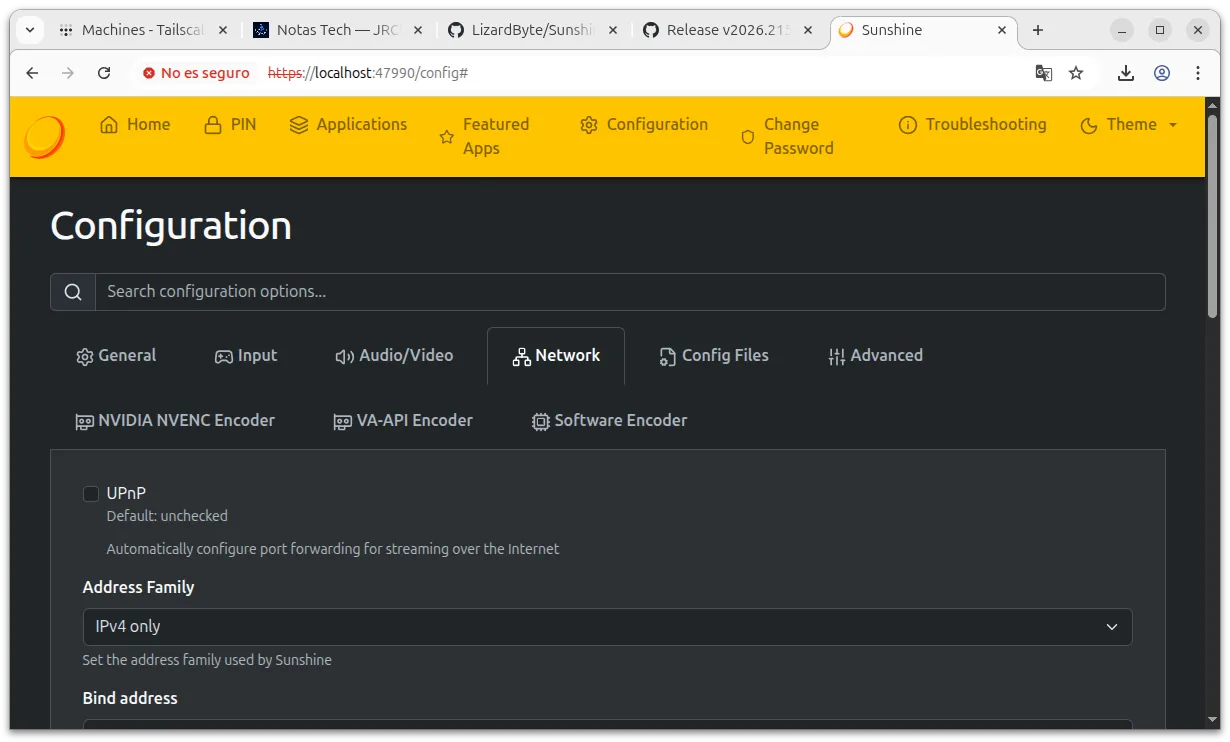Click the translate page icon
Viewport: 1230px width, 742px height.
[1043, 73]
